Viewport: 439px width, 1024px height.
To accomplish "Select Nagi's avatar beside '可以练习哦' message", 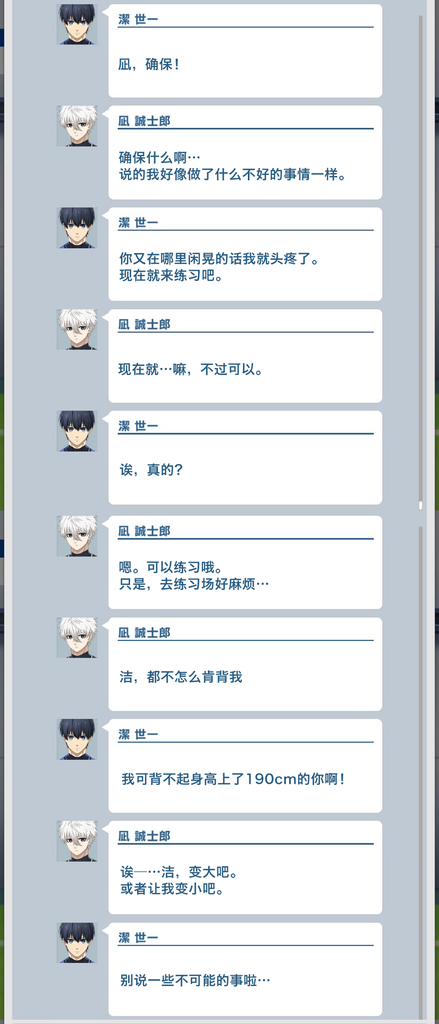I will pyautogui.click(x=77, y=536).
